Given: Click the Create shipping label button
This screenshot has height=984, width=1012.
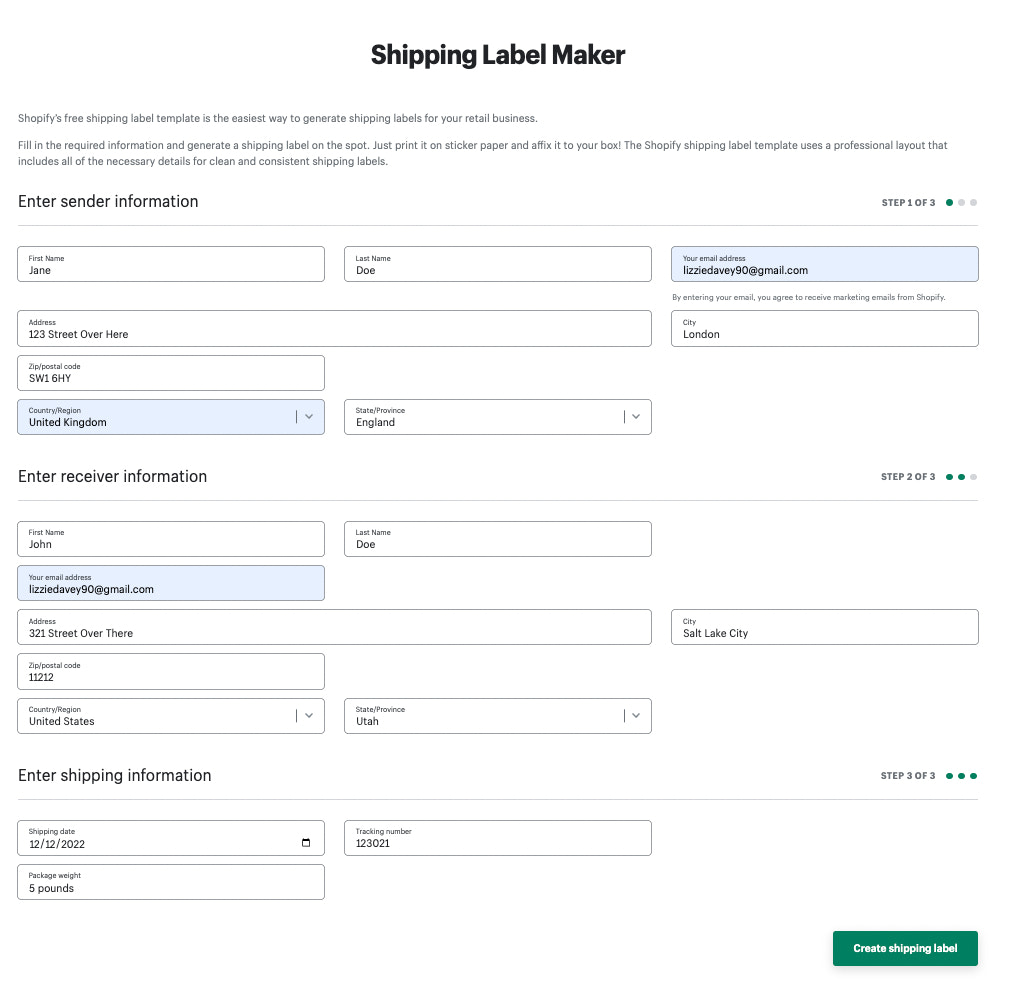Looking at the screenshot, I should pos(904,948).
